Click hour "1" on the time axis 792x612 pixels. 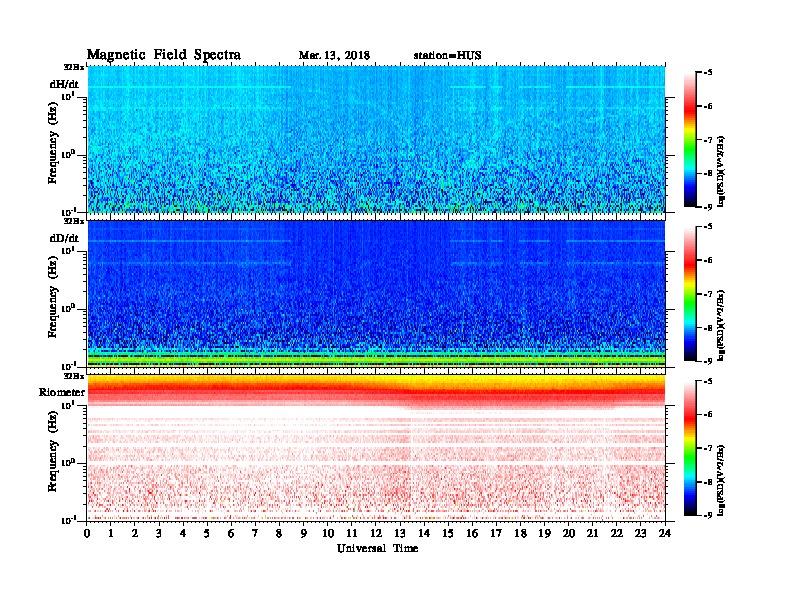(x=111, y=533)
